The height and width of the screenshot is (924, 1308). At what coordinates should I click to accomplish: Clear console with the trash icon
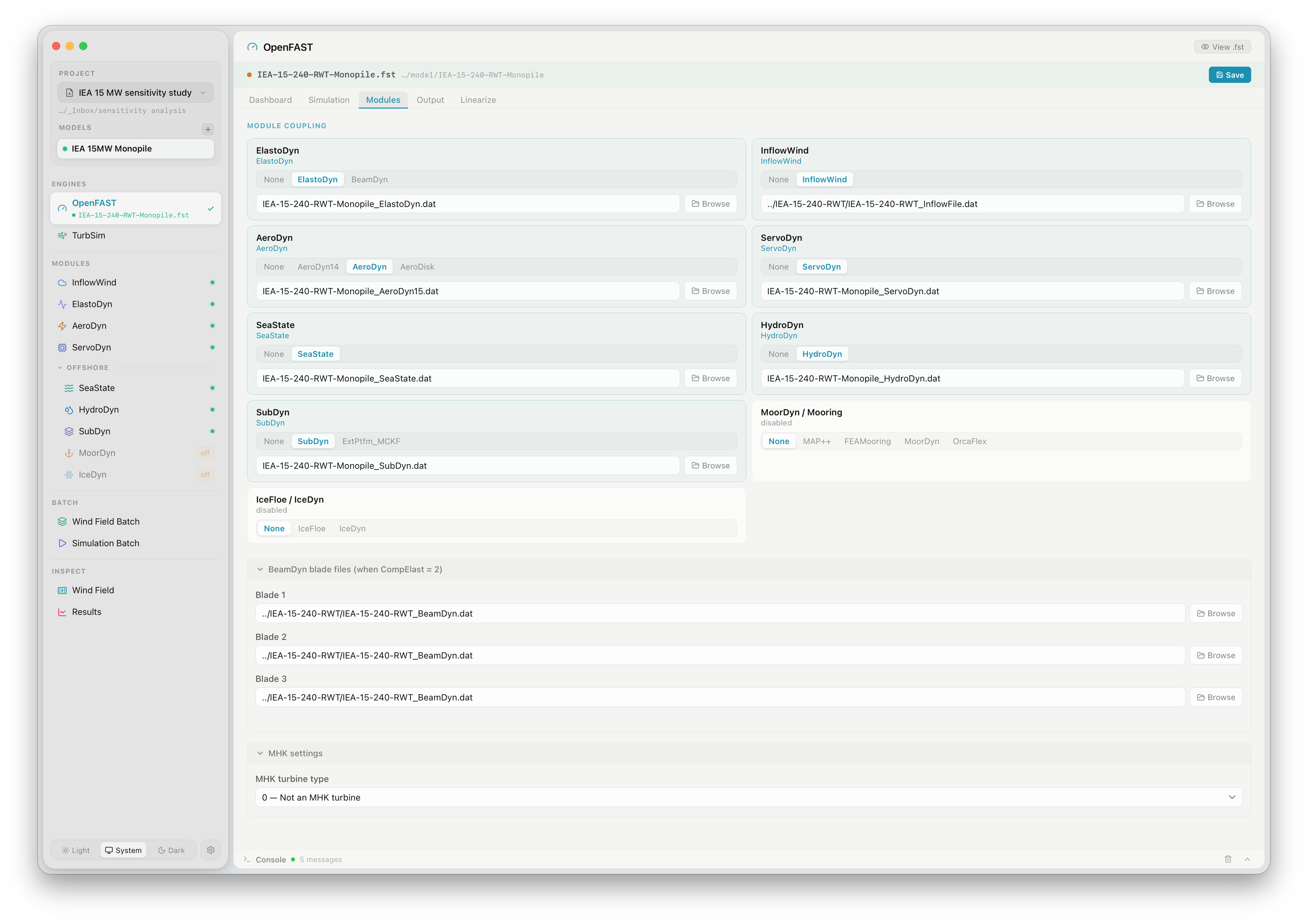1228,859
